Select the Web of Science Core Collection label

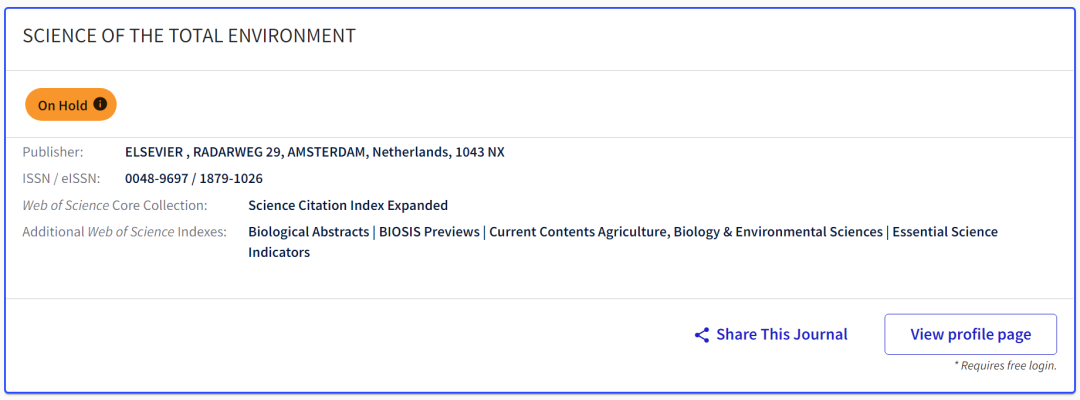tap(115, 205)
